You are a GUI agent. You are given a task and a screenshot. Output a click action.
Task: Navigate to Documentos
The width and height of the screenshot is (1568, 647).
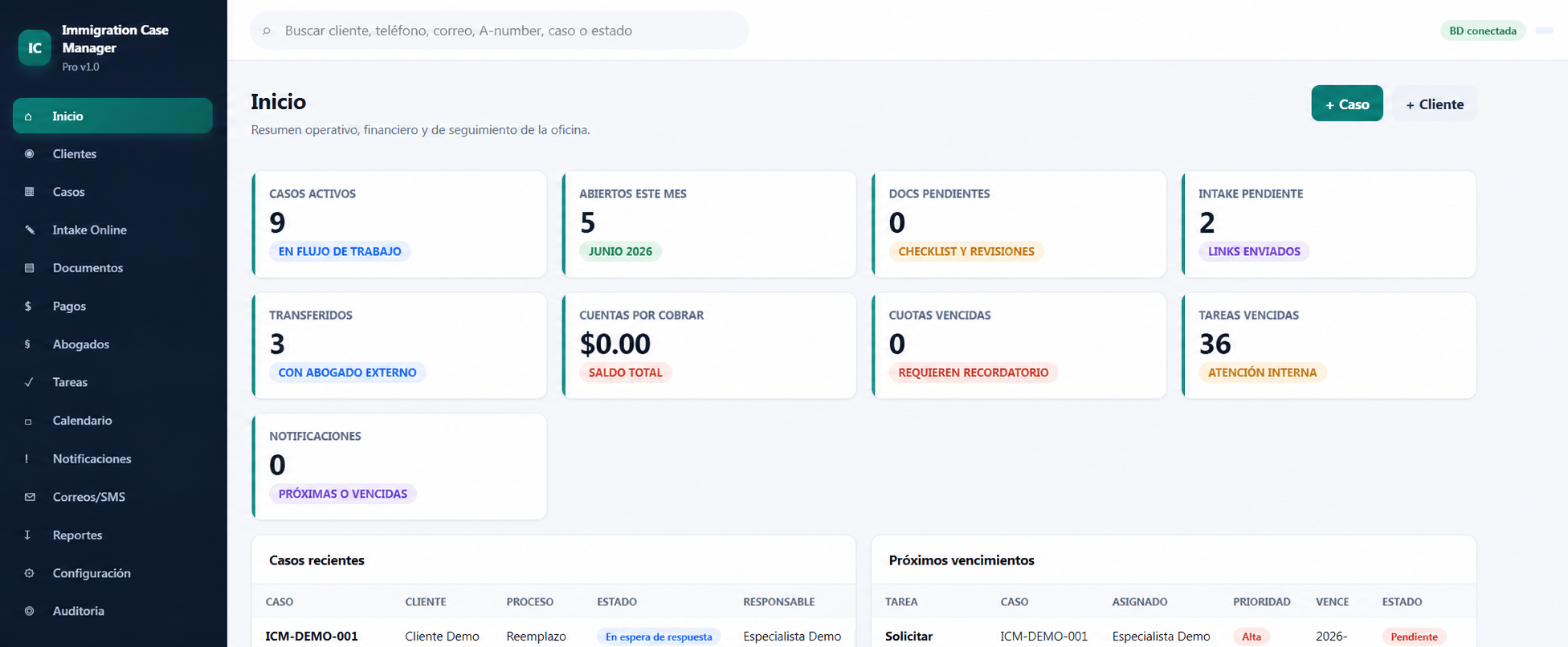112,268
